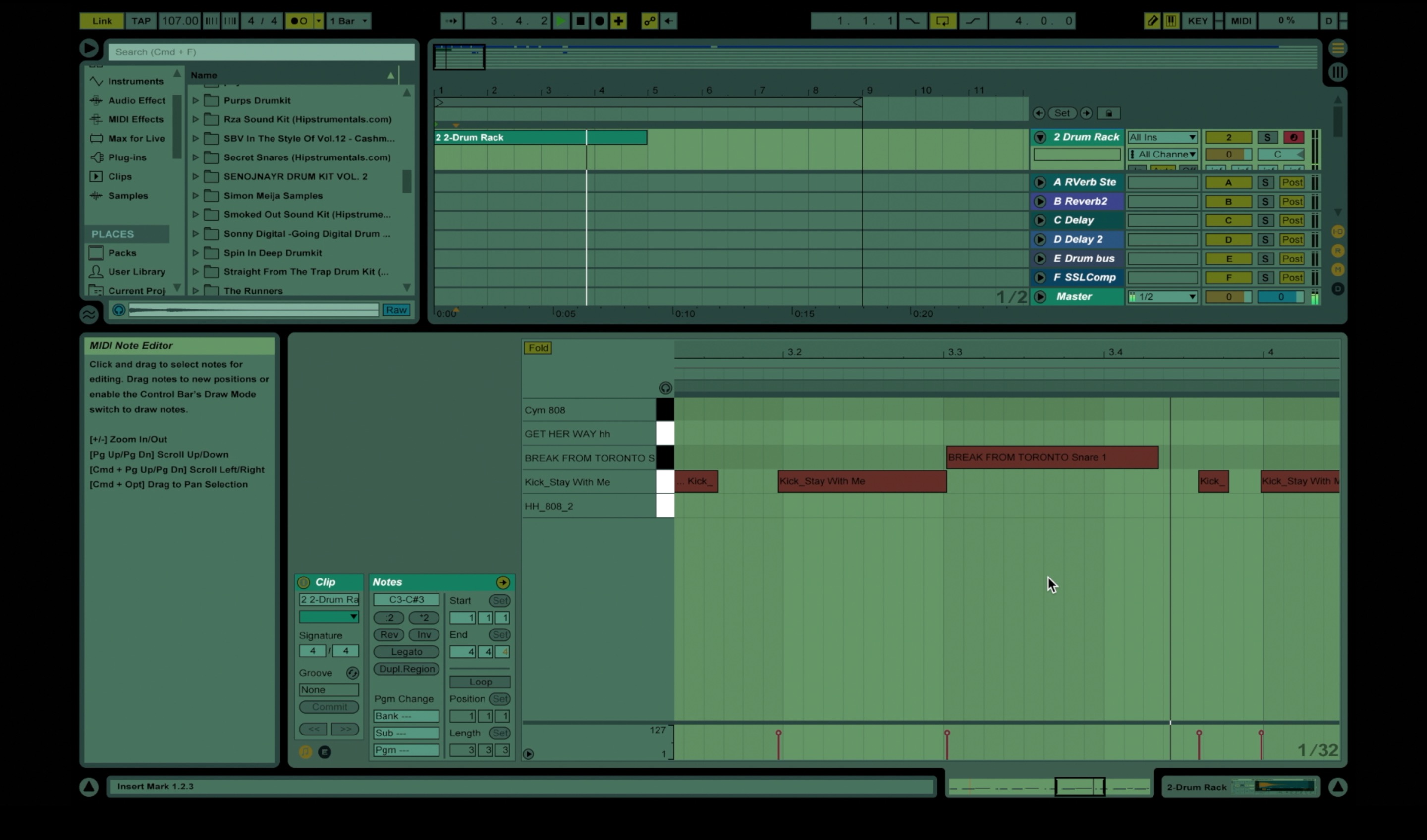Toggle the Key map mode switch

click(1197, 21)
